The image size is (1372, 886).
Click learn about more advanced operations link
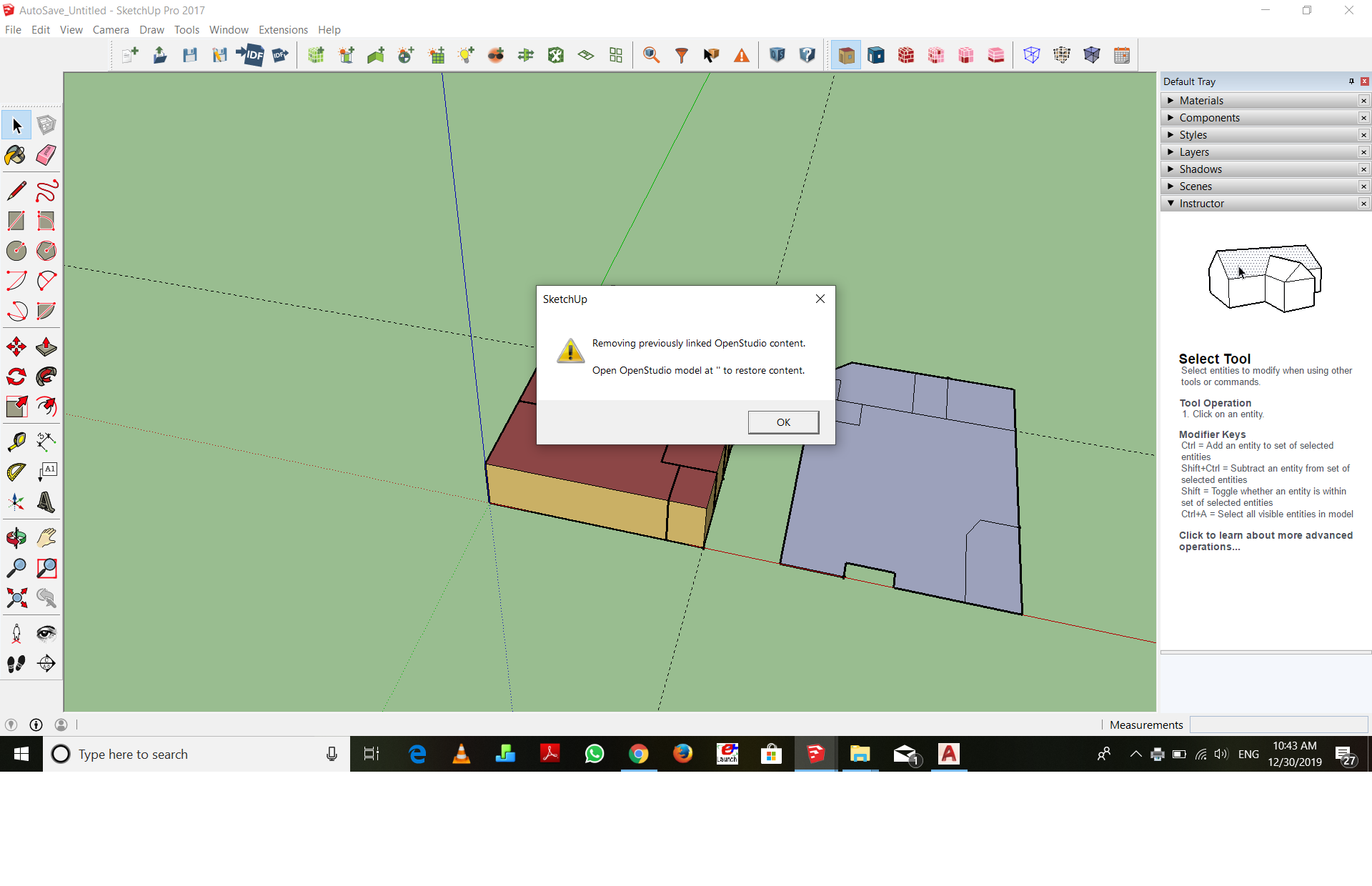point(1266,541)
